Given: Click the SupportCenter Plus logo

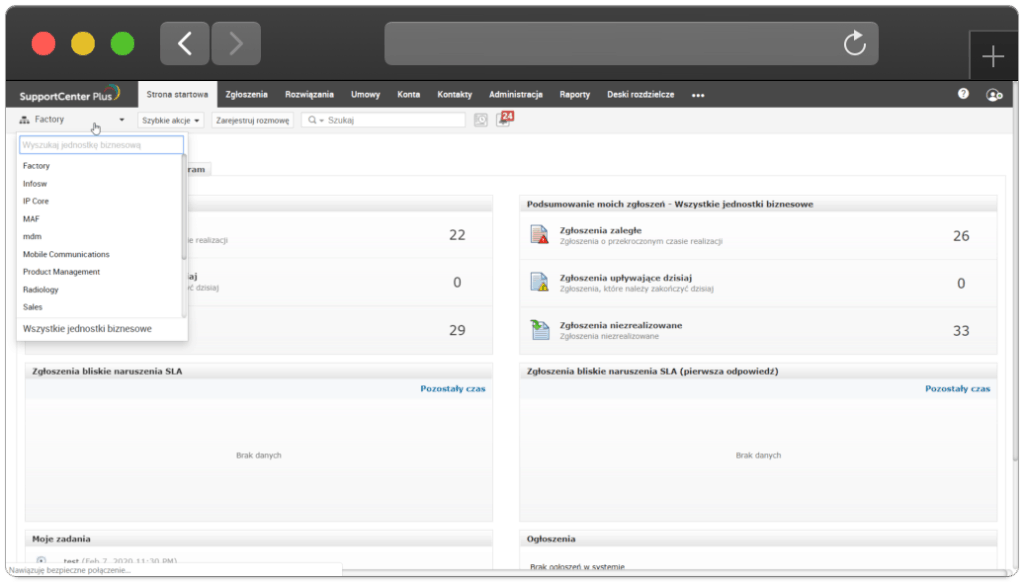Looking at the screenshot, I should (x=69, y=95).
